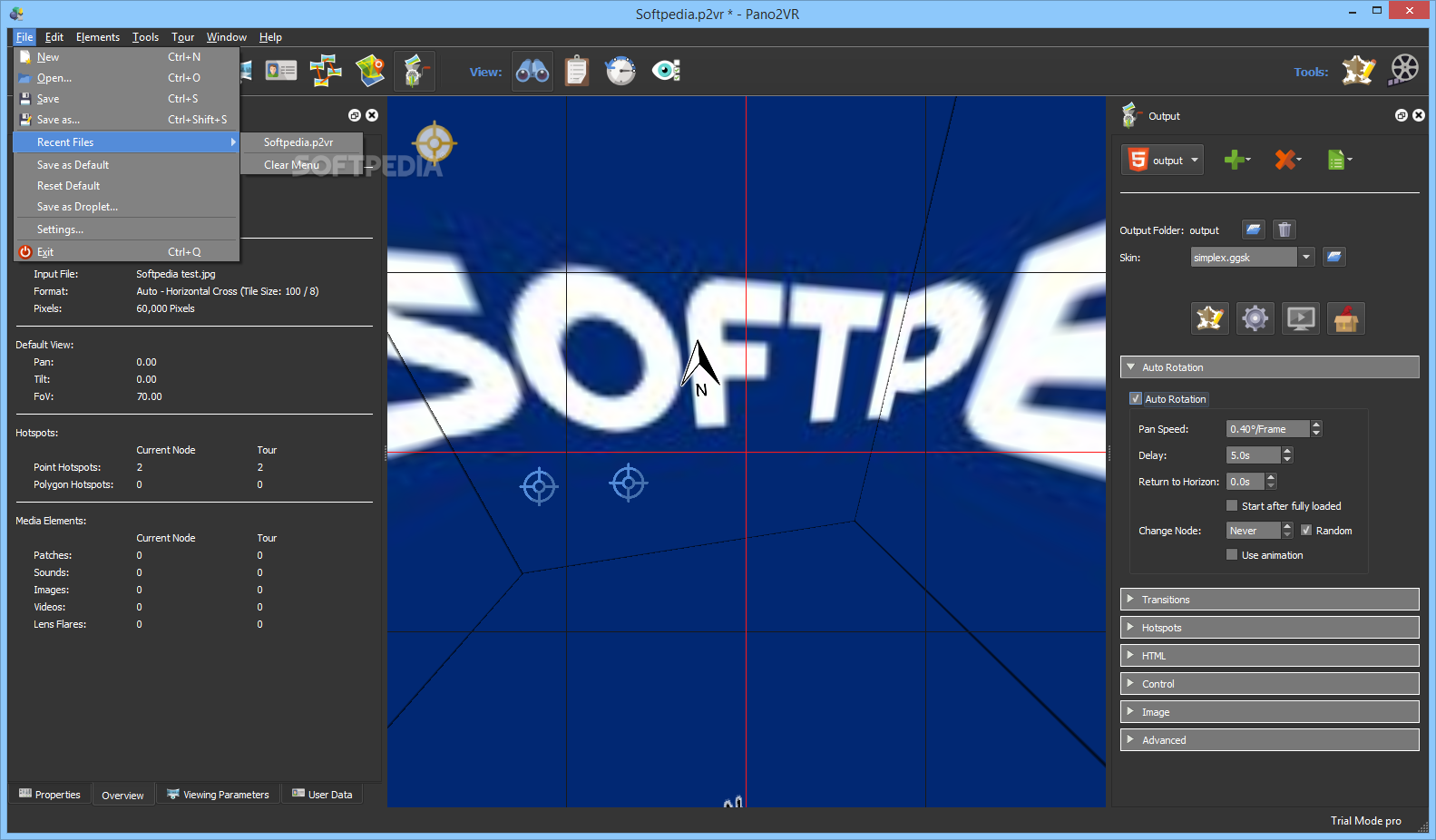Click the green plus add output icon

point(1236,160)
